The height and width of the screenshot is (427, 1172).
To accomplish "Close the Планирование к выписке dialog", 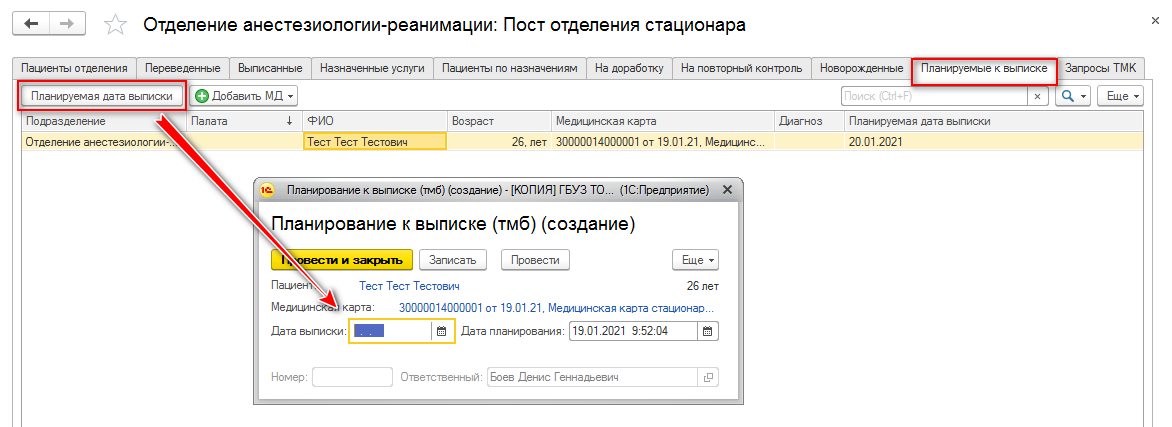I will point(728,189).
